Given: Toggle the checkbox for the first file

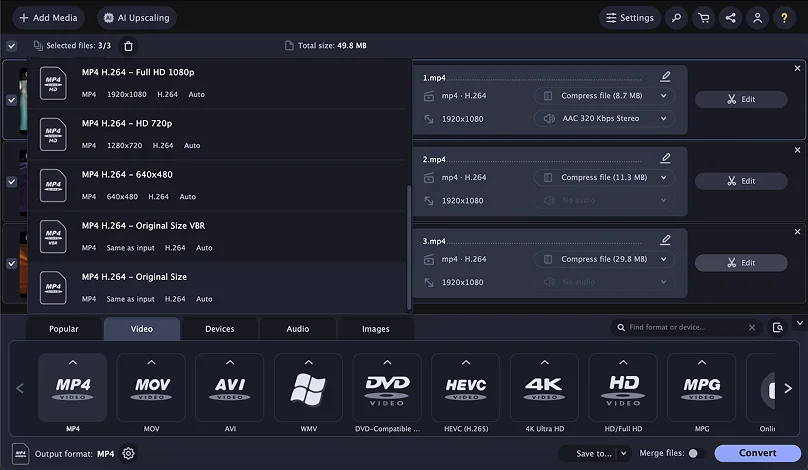Looking at the screenshot, I should (12, 100).
